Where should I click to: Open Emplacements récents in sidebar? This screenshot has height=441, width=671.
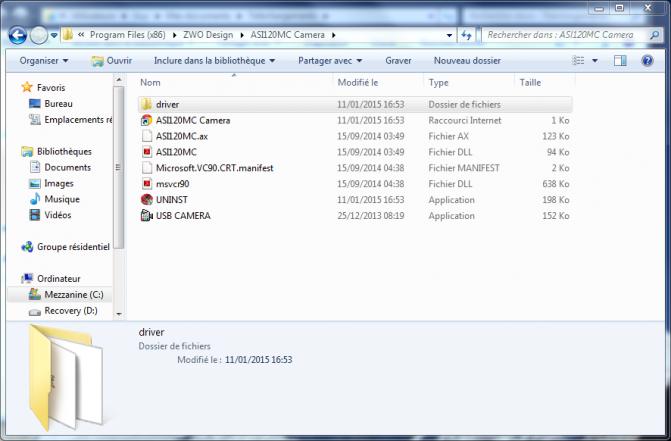tap(78, 120)
